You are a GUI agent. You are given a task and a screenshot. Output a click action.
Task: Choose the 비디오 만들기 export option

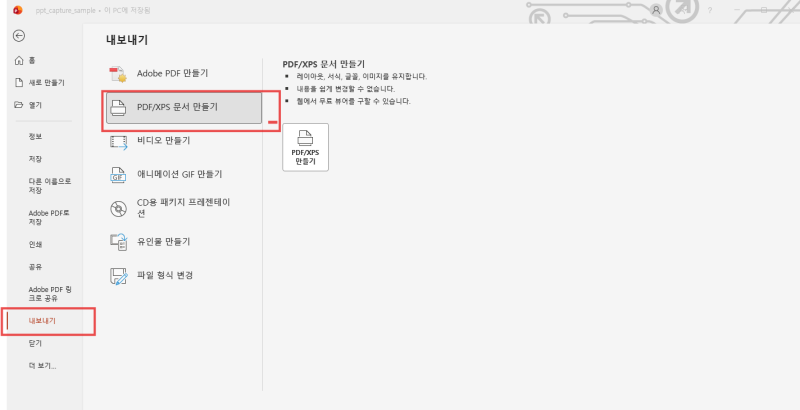coord(184,141)
